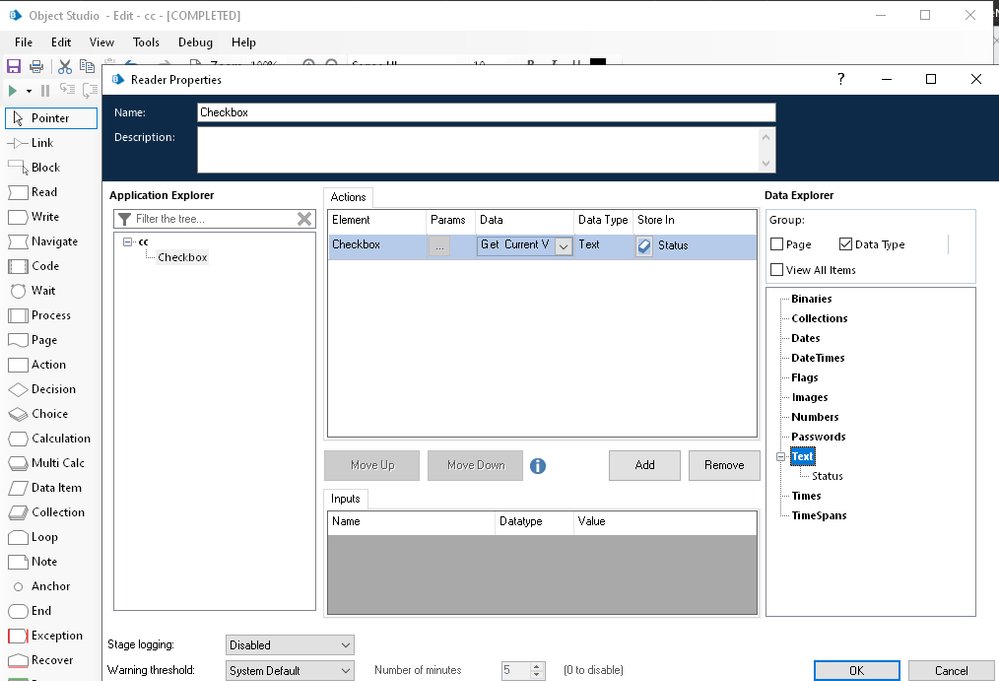Viewport: 999px width, 681px height.
Task: Select the Pointer tool
Action: (51, 118)
